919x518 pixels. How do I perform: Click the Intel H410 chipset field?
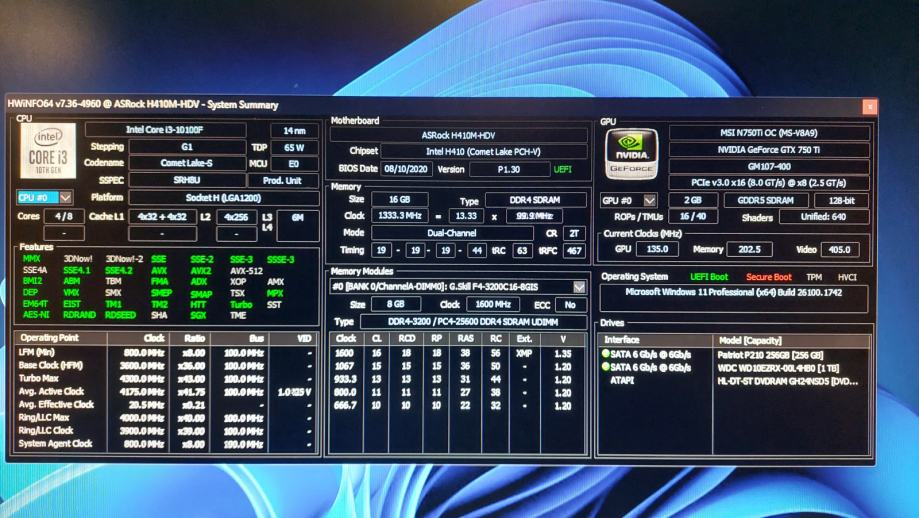coord(483,152)
